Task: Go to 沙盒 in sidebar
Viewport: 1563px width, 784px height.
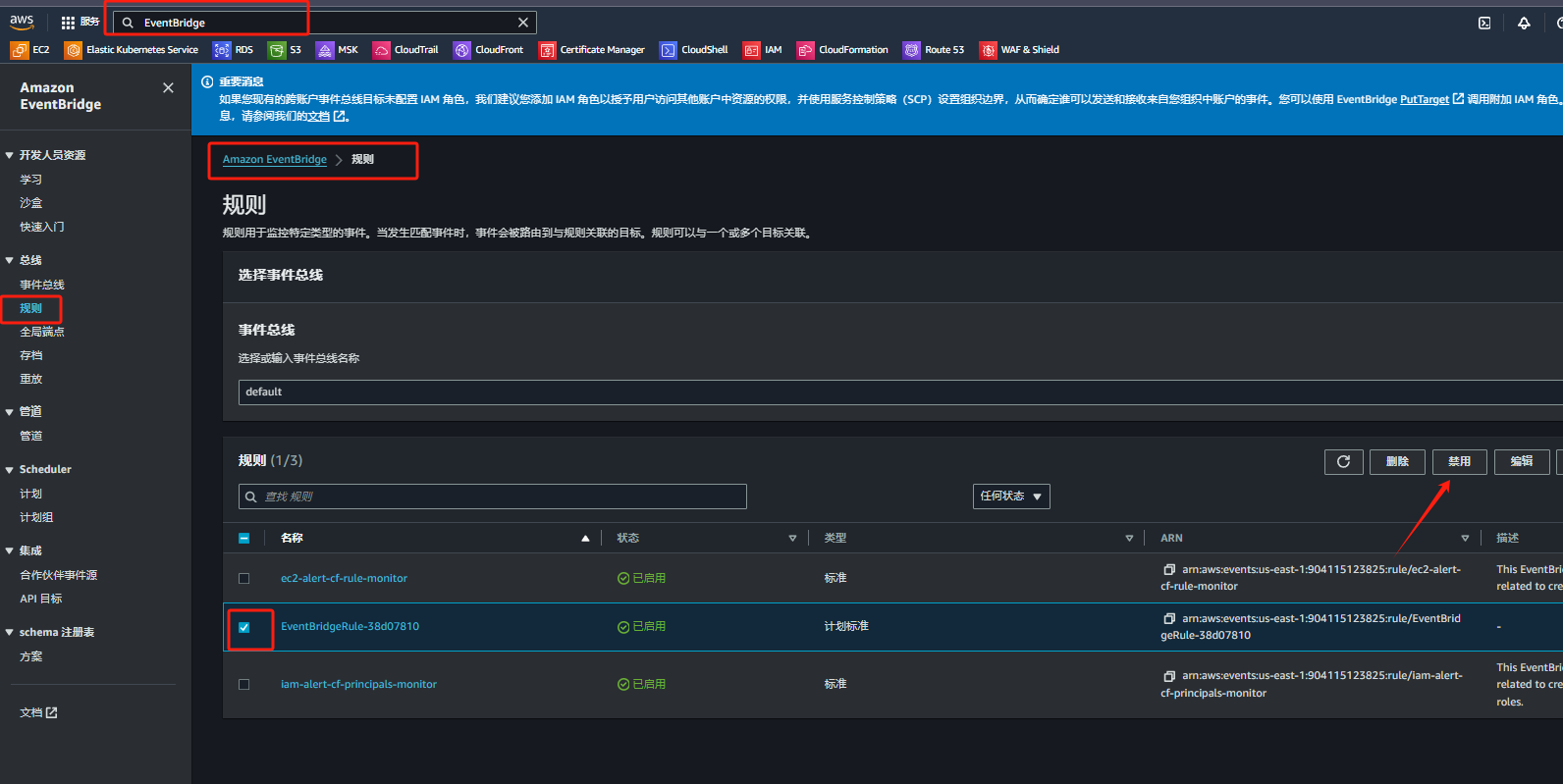Action: point(31,203)
